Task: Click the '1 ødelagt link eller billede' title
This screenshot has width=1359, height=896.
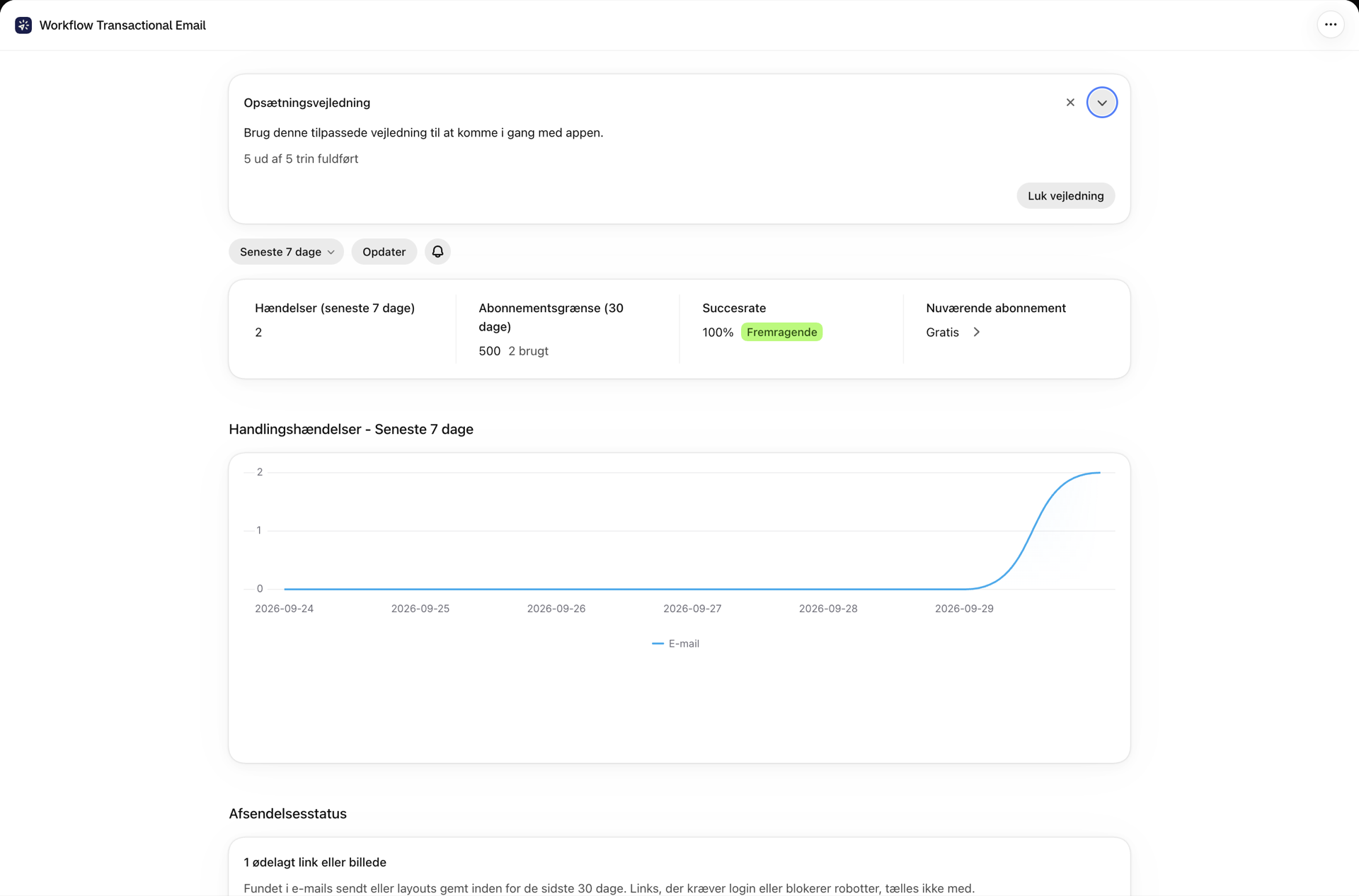Action: (x=315, y=862)
